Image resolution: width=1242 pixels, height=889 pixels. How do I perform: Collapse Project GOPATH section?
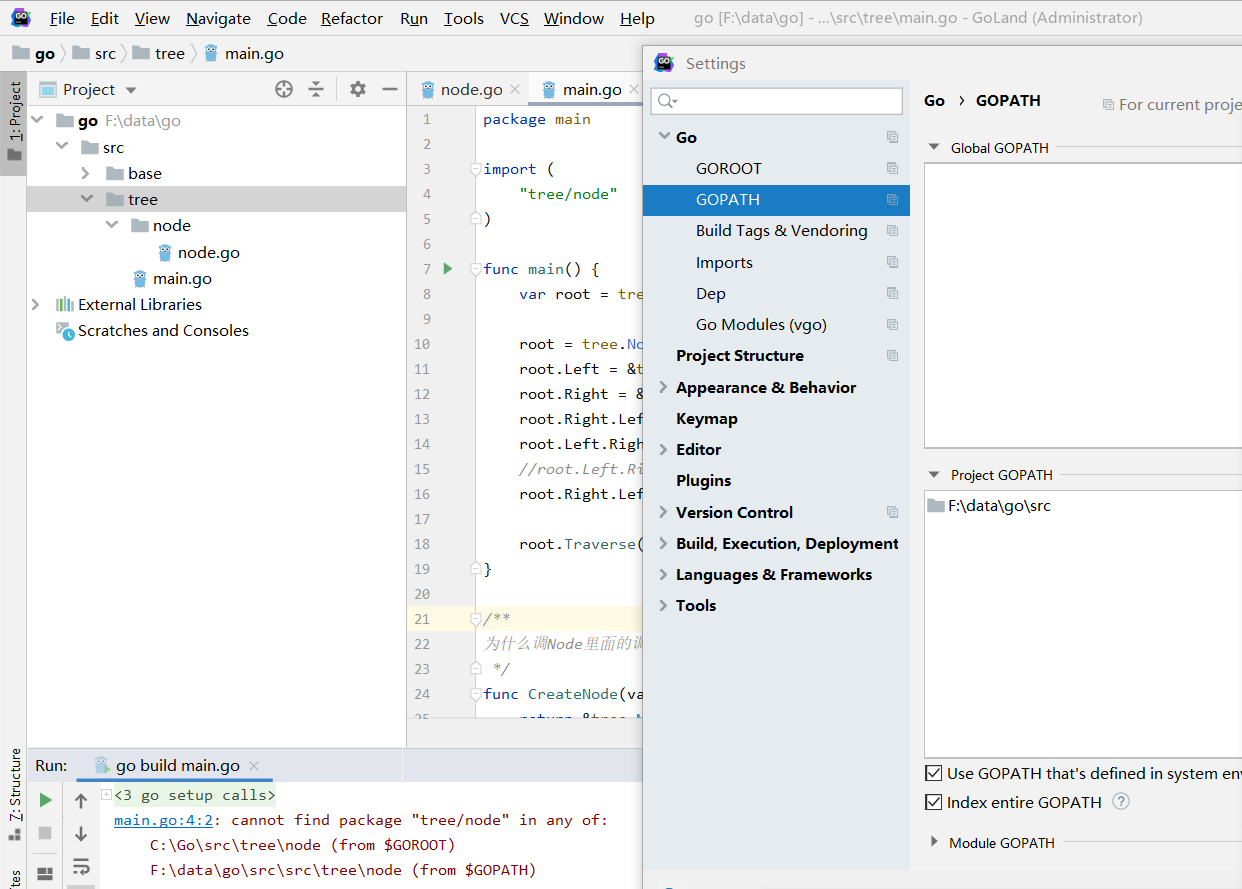click(934, 474)
